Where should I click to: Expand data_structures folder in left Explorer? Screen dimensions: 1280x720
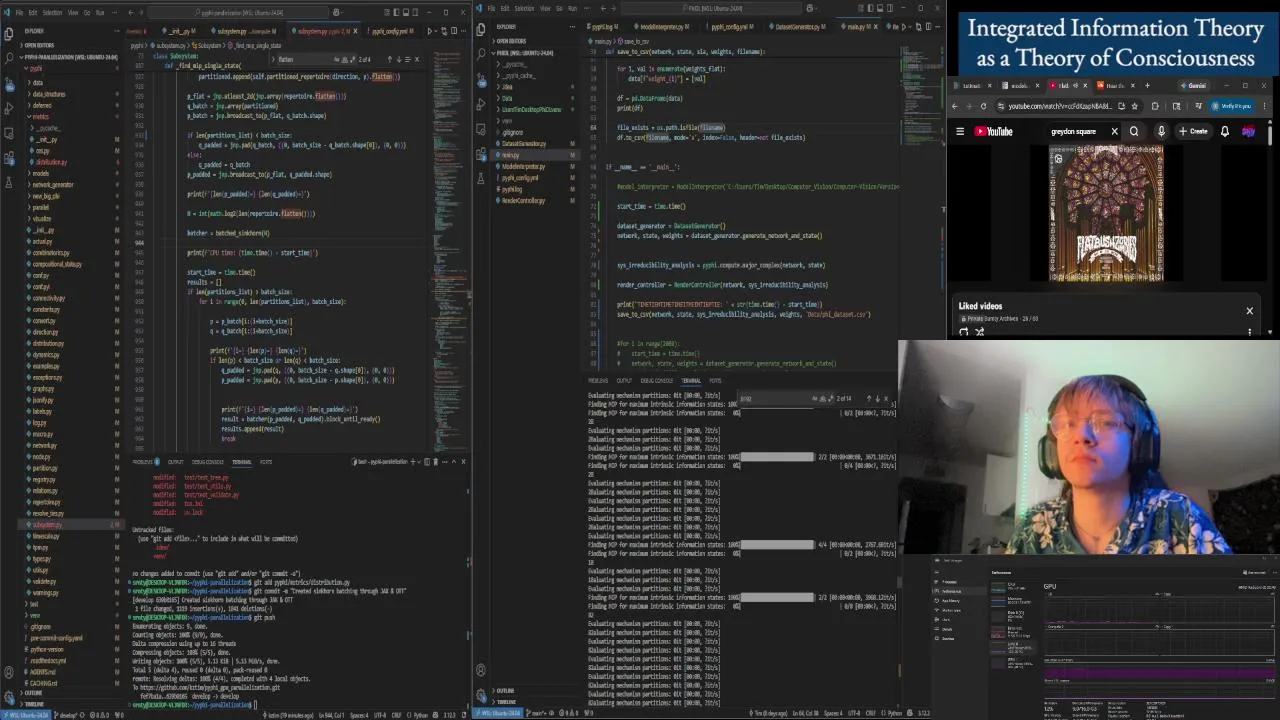point(48,94)
